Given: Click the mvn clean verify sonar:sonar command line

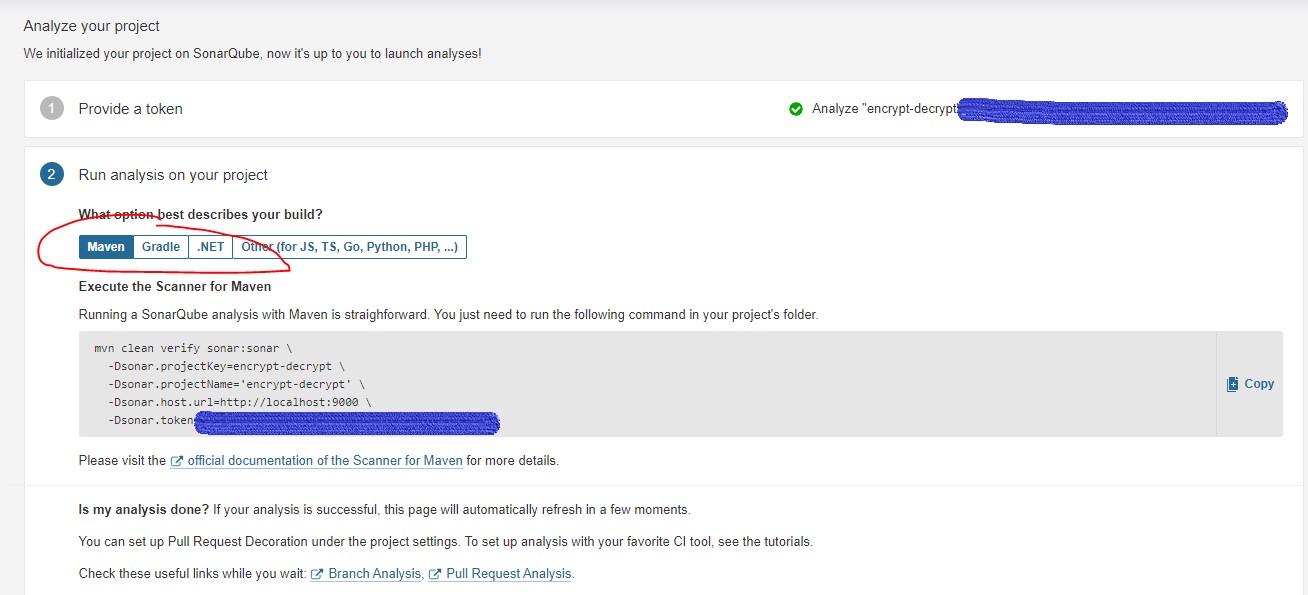Looking at the screenshot, I should pyautogui.click(x=193, y=349).
